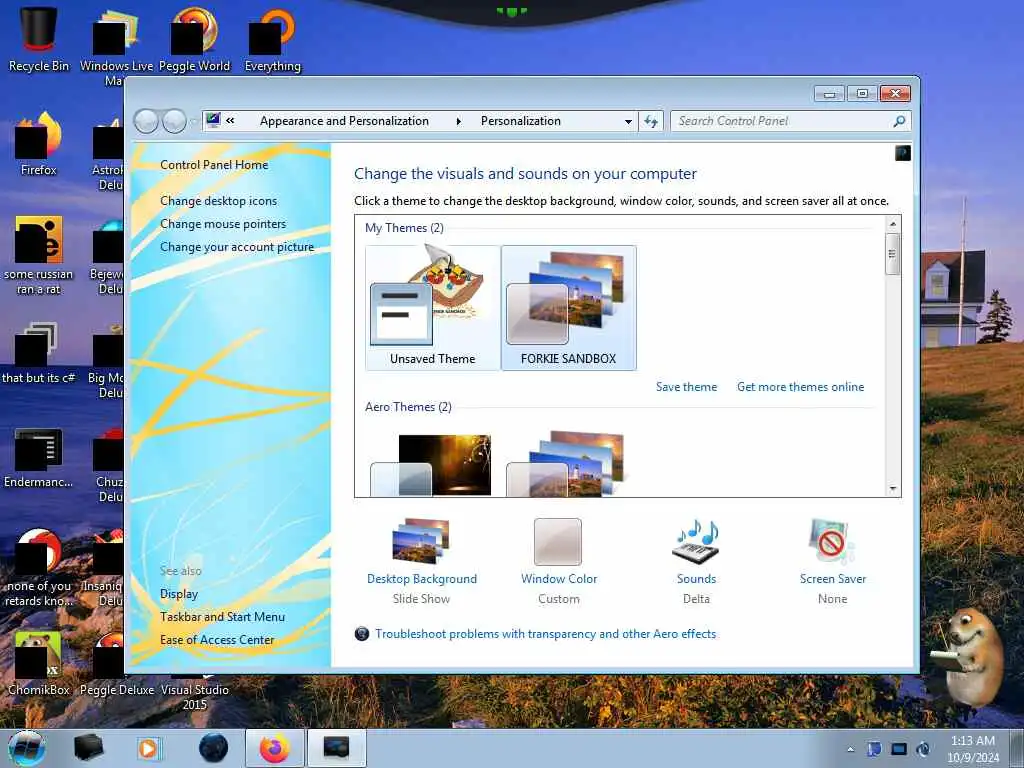The height and width of the screenshot is (768, 1024).
Task: Open the address bar history dropdown
Action: tap(628, 121)
